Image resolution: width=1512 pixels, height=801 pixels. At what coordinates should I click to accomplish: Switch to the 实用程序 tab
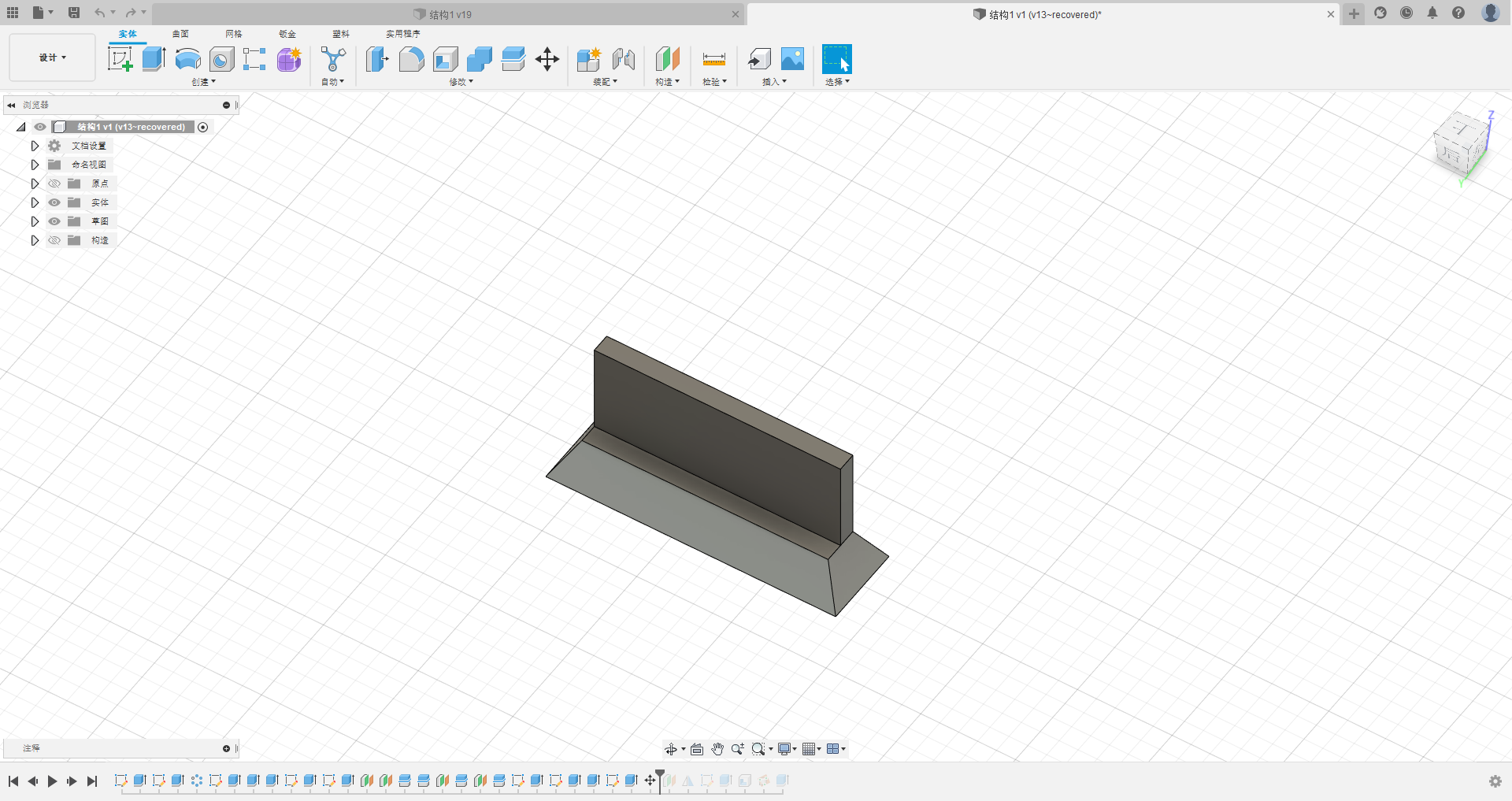pyautogui.click(x=403, y=34)
